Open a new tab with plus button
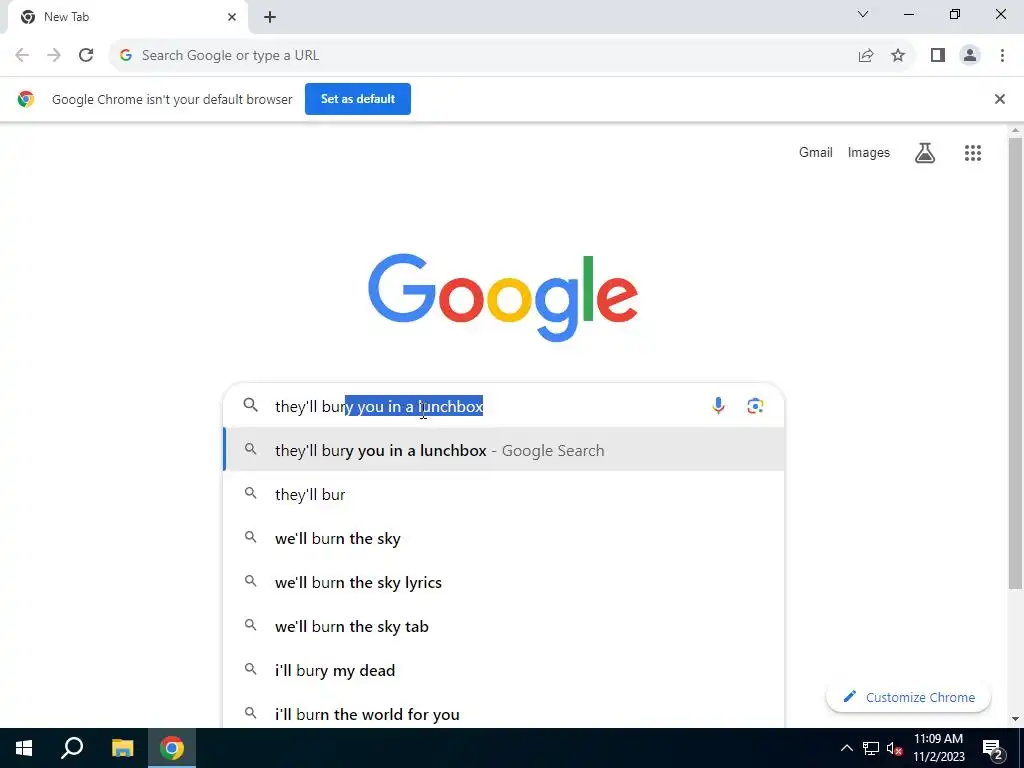Viewport: 1024px width, 768px height. 270,17
